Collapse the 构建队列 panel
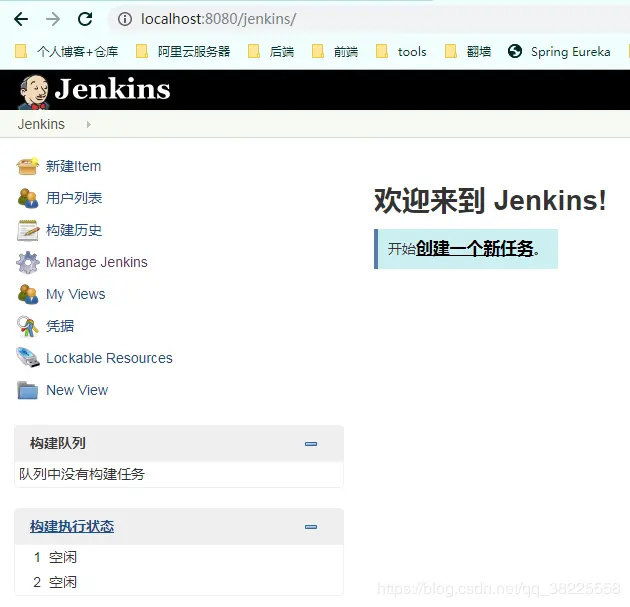The width and height of the screenshot is (630, 607). pos(311,444)
